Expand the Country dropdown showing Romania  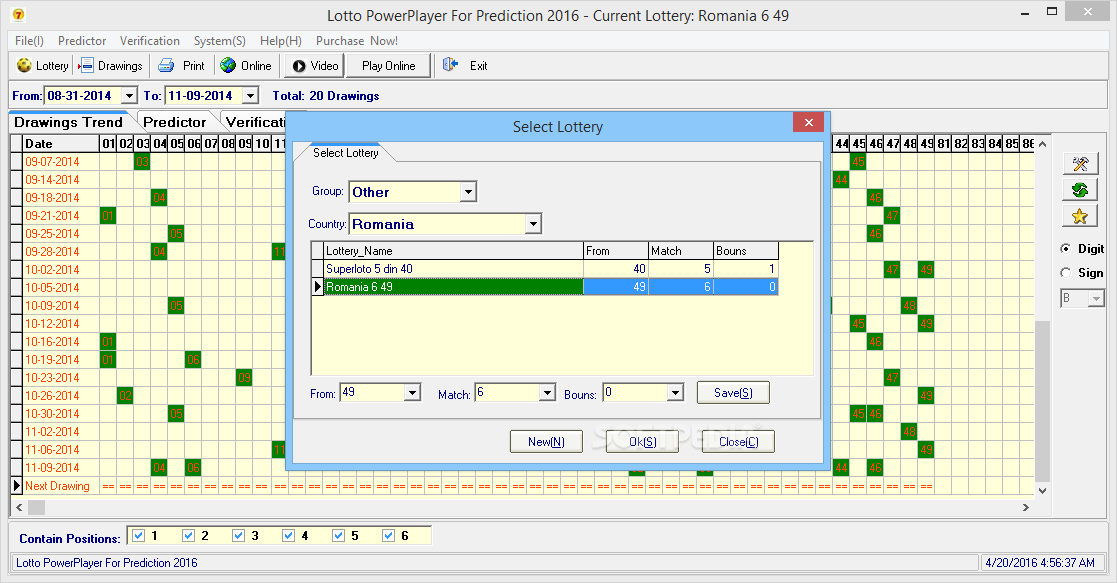(x=533, y=224)
